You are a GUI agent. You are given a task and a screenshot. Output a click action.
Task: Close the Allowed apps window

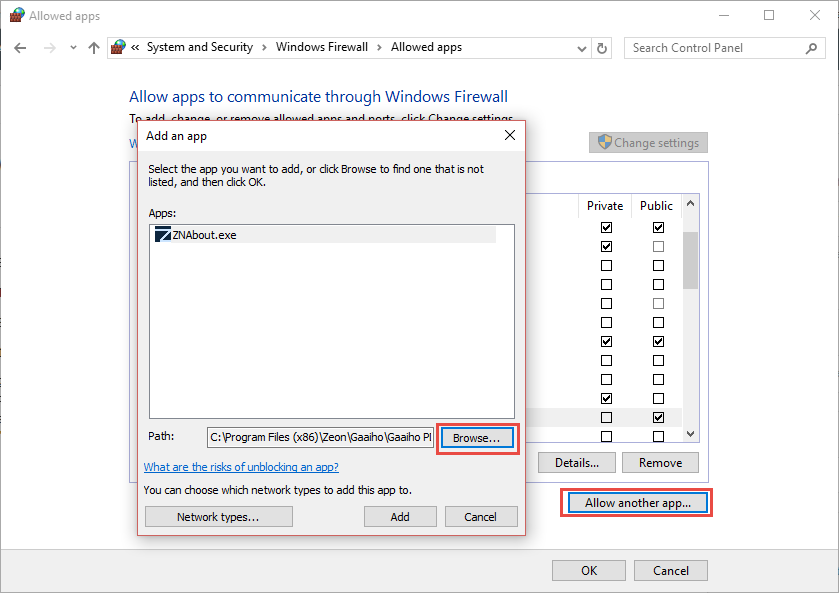[x=814, y=16]
